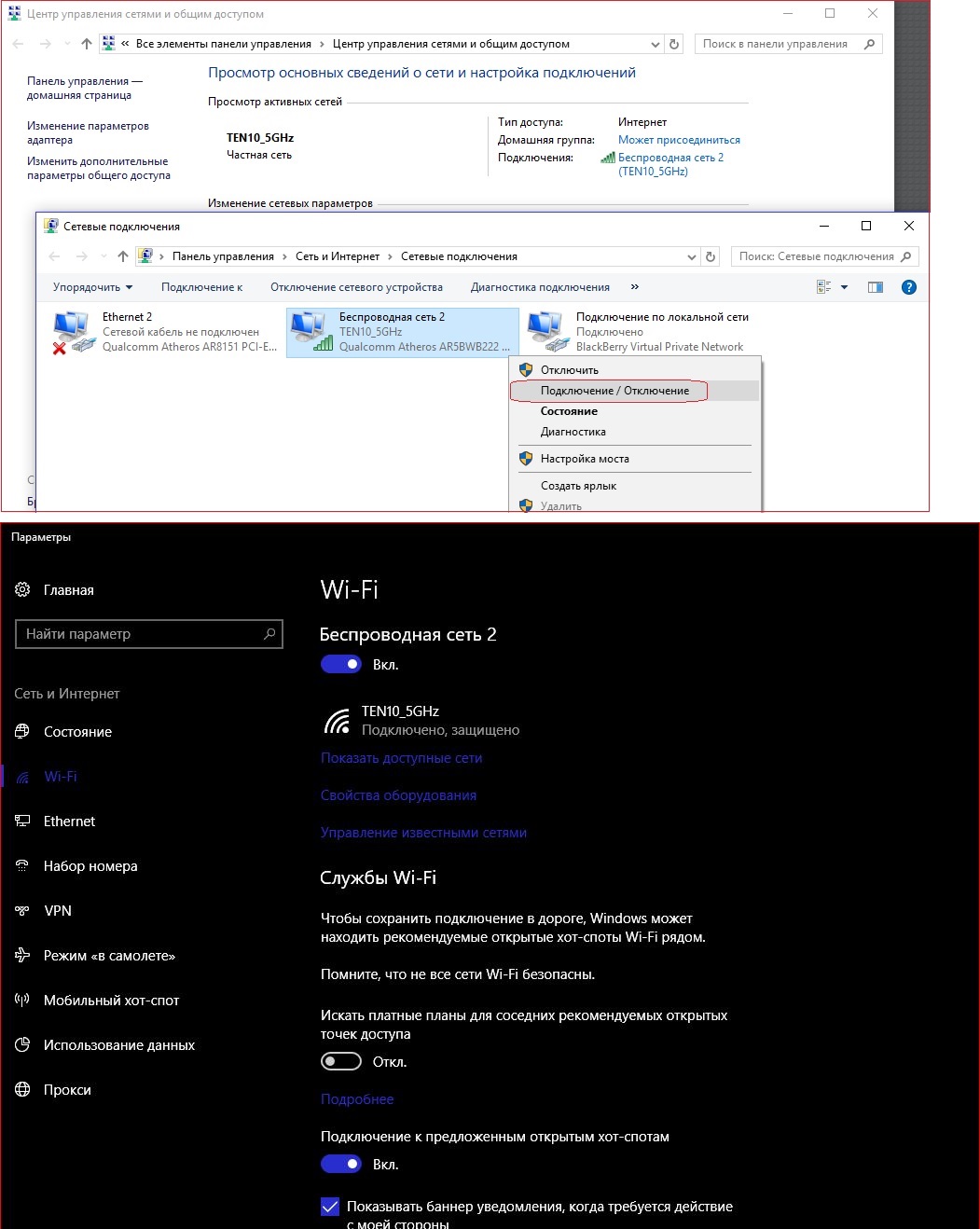
Task: Click Отключение сетевого устройства toolbar button
Action: pyautogui.click(x=356, y=287)
